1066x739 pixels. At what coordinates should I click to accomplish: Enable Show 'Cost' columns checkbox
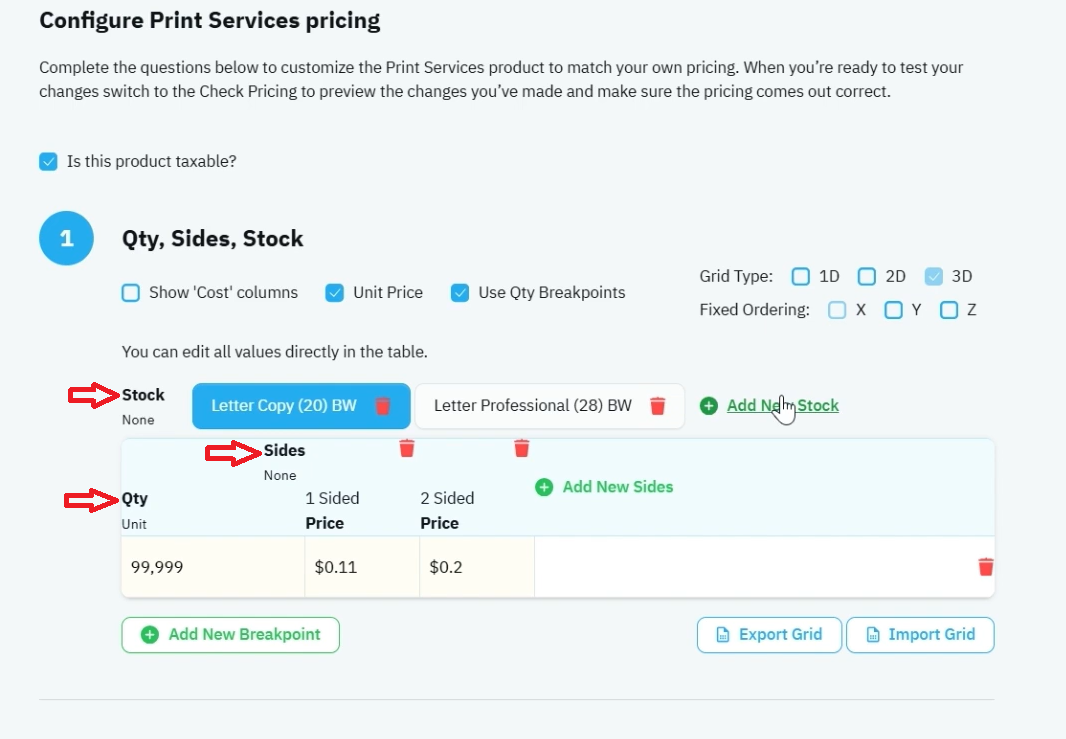[131, 293]
